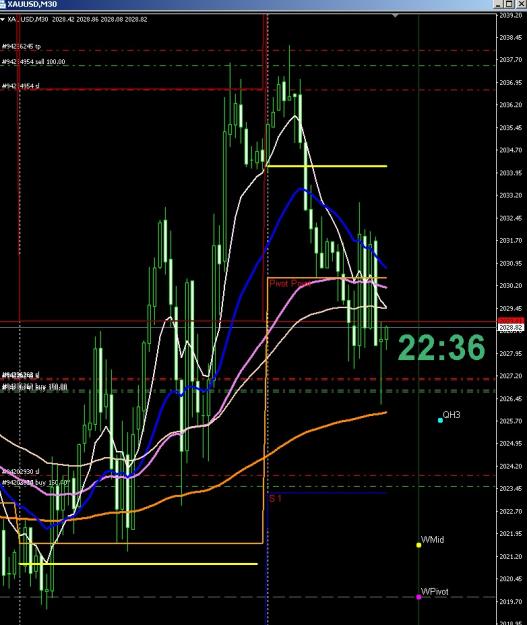Click the Pivot Point label

(x=290, y=283)
